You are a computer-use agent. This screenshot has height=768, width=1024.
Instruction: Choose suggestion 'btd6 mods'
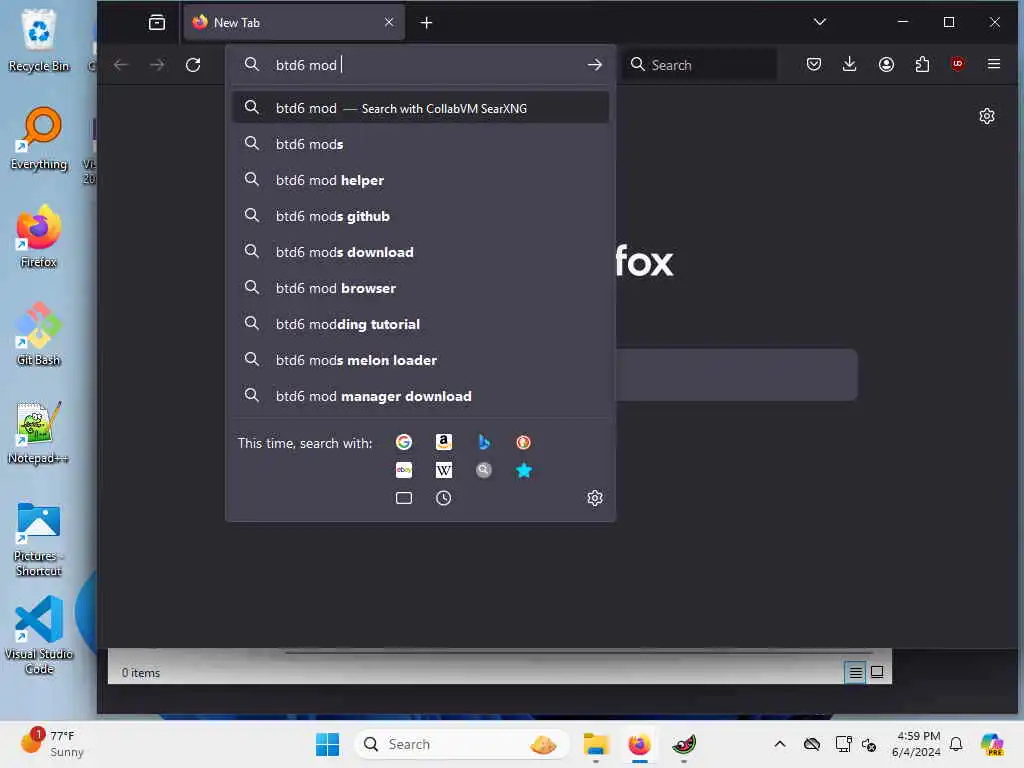(421, 144)
